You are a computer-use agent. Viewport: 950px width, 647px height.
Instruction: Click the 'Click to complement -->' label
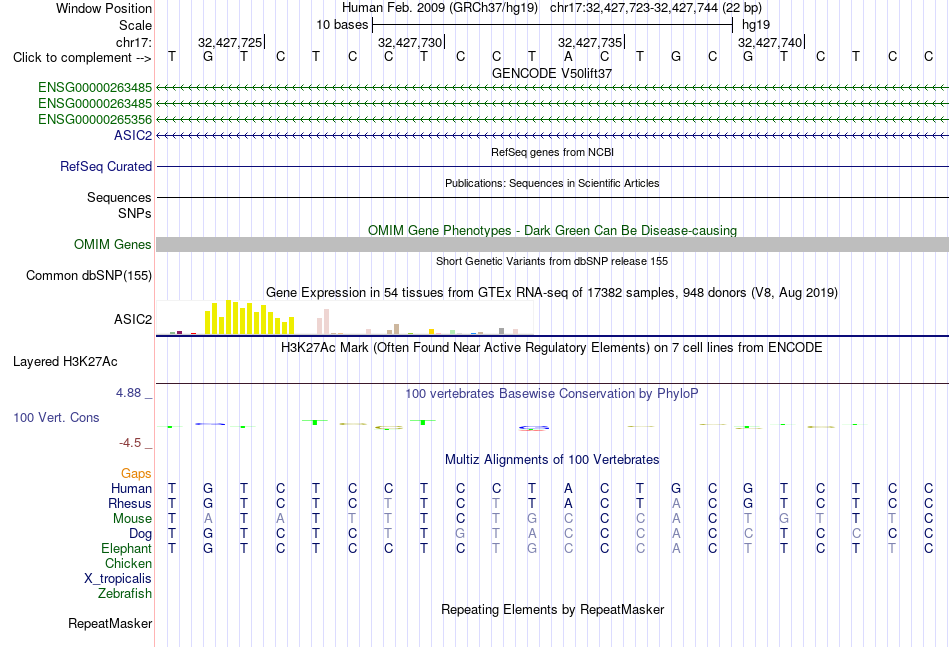pyautogui.click(x=82, y=58)
